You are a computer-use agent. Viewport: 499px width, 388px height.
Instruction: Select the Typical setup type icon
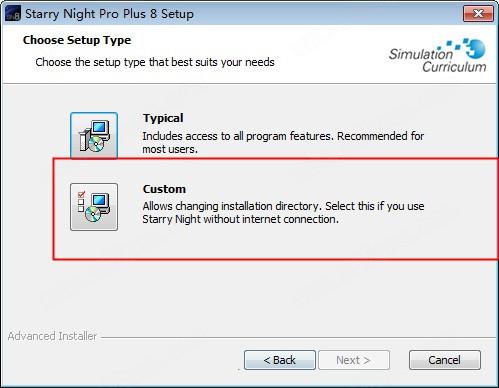(94, 135)
